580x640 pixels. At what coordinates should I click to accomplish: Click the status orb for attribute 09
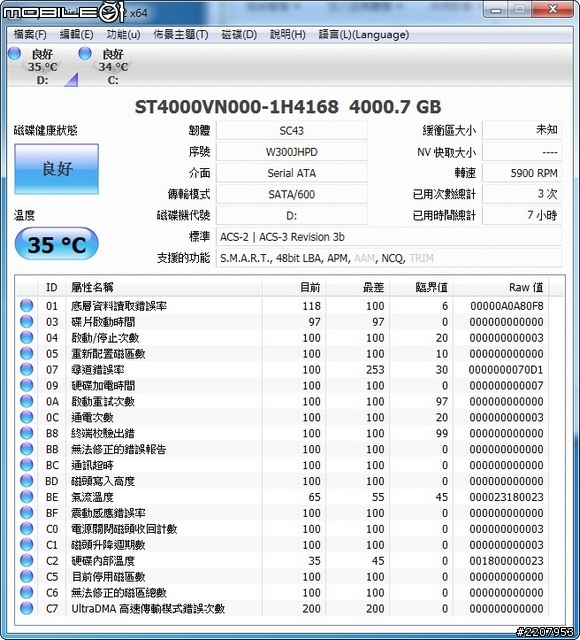(27, 385)
